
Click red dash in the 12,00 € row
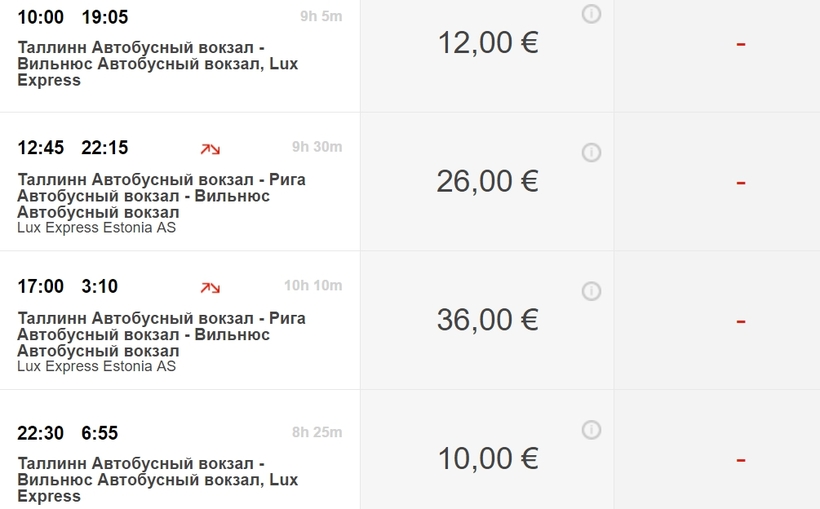[x=740, y=44]
